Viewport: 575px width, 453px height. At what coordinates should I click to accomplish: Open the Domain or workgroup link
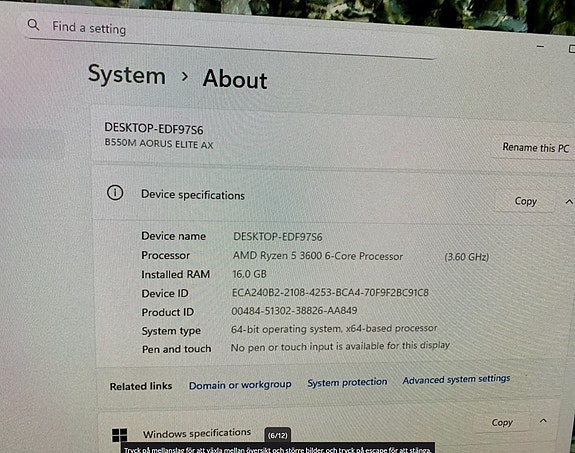click(240, 385)
